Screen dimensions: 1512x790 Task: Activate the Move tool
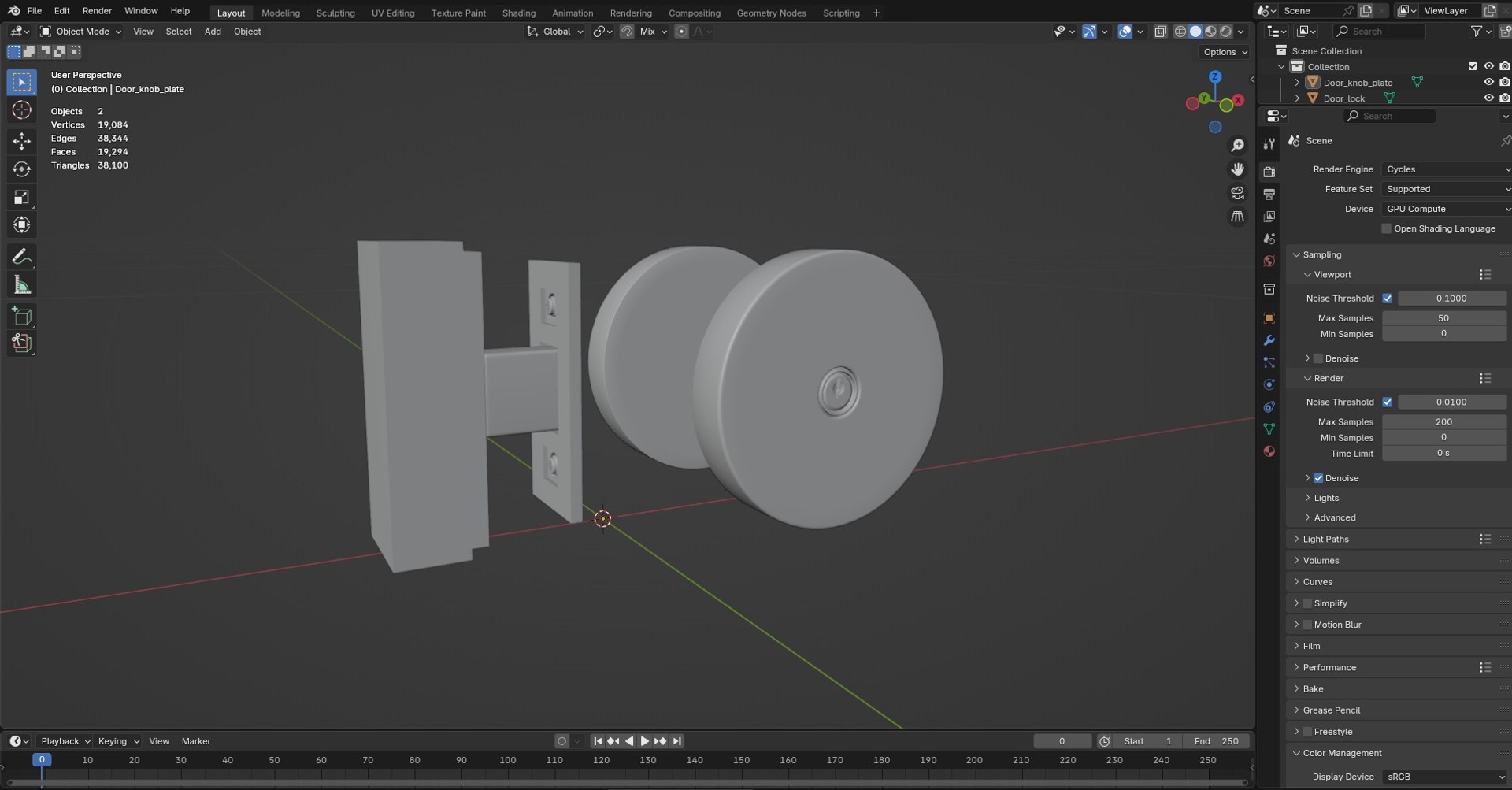pos(21,142)
